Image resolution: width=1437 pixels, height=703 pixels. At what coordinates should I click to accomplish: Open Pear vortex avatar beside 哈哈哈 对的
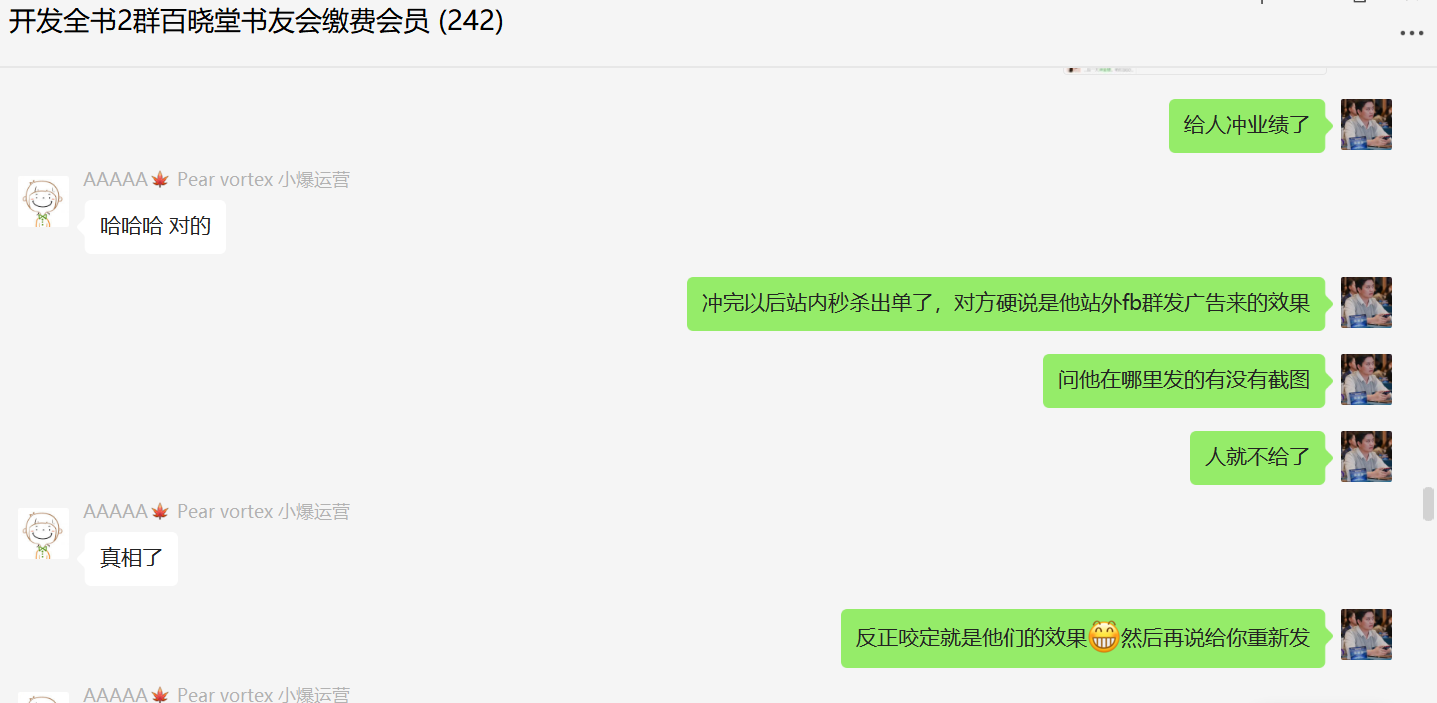[x=43, y=202]
